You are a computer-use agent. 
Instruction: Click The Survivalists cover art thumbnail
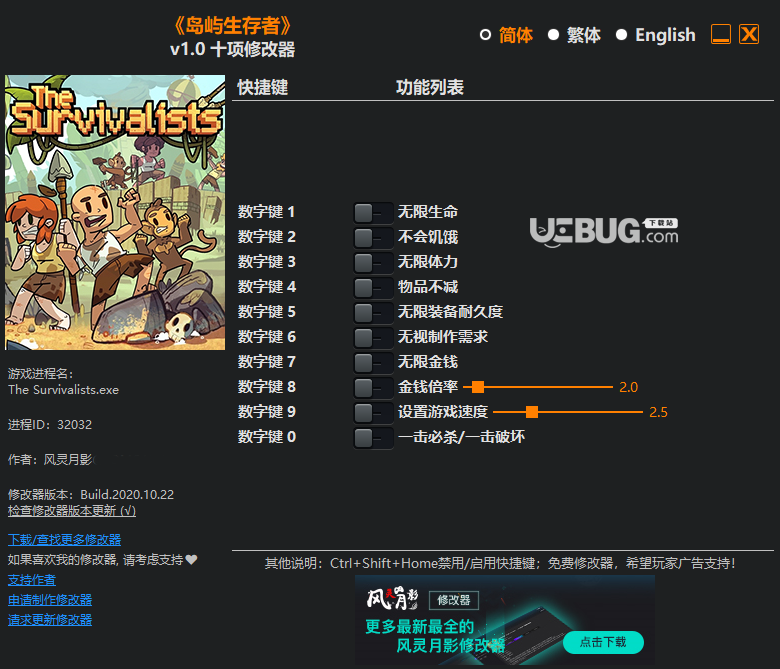coord(115,212)
